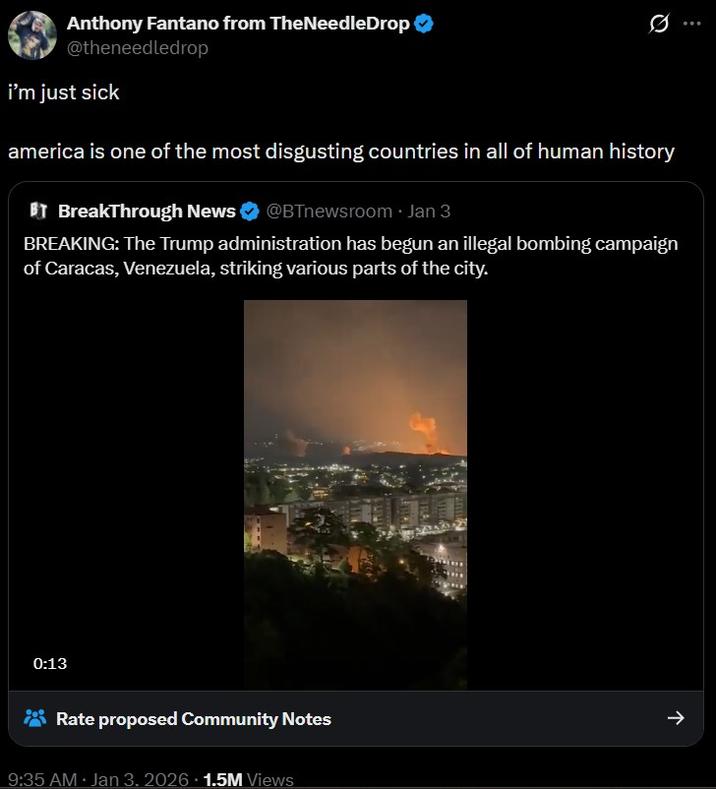Click the main post text about america
This screenshot has width=716, height=789.
341,152
